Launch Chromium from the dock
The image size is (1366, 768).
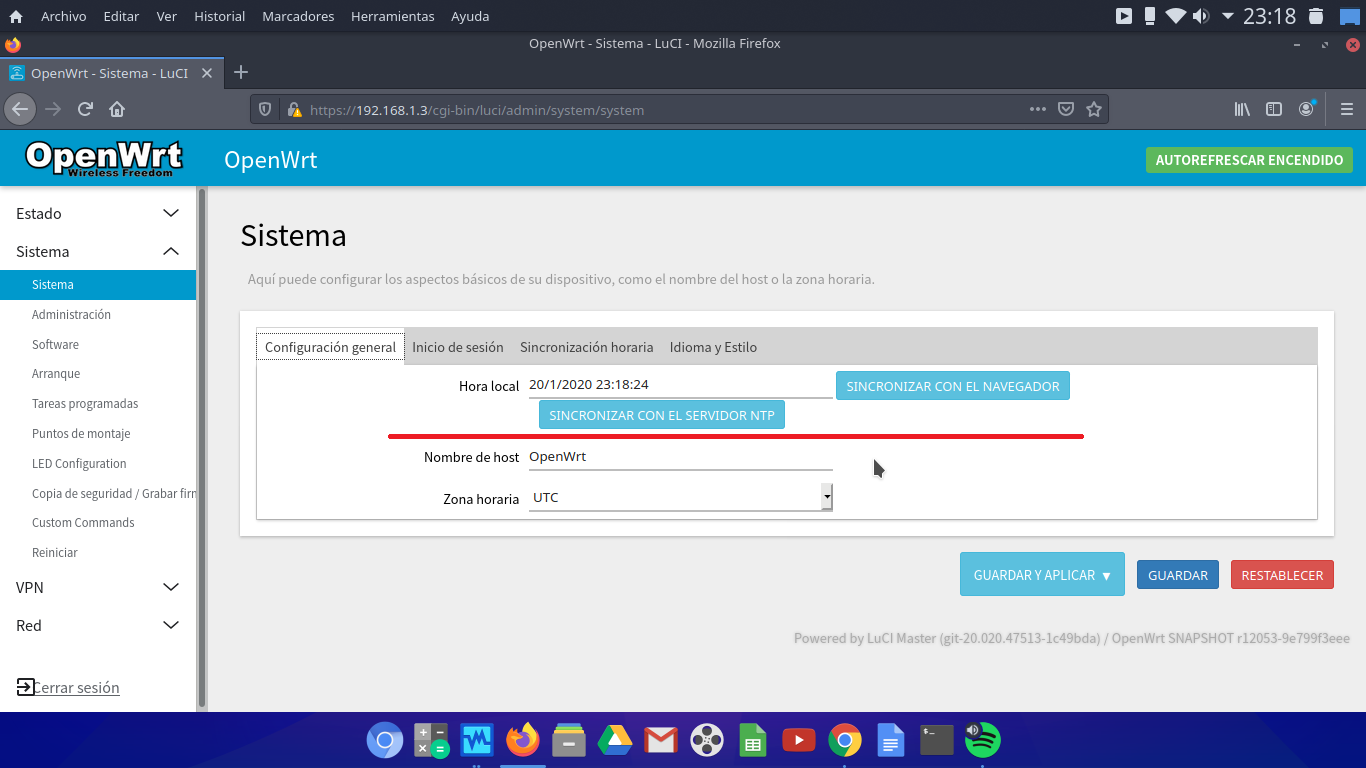point(385,740)
